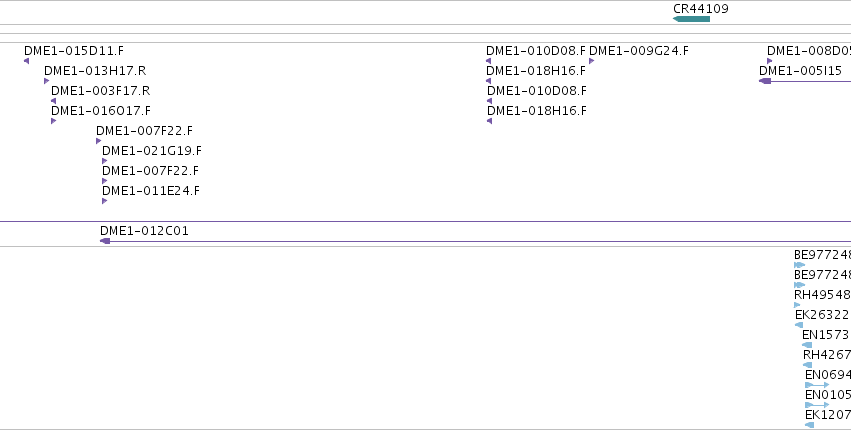Select the blue EK1207 EST arrow glyph
The image size is (851, 430).
tap(810, 425)
